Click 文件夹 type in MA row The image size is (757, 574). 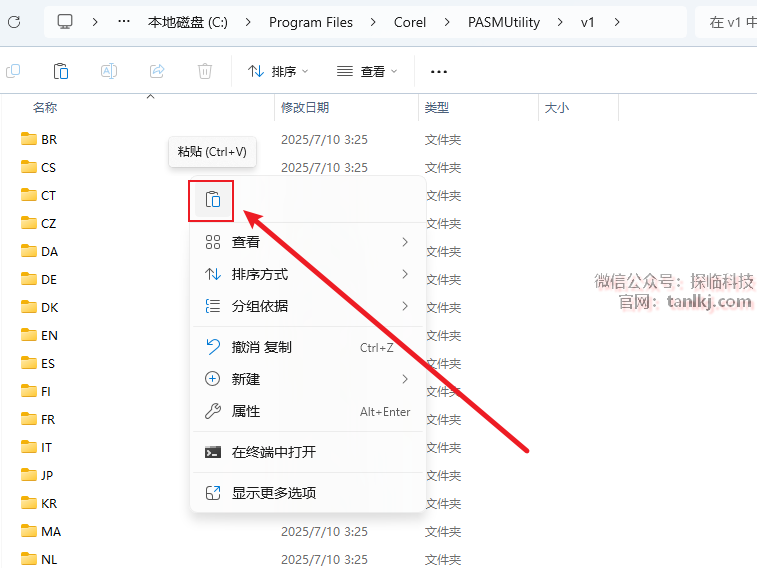(x=443, y=532)
